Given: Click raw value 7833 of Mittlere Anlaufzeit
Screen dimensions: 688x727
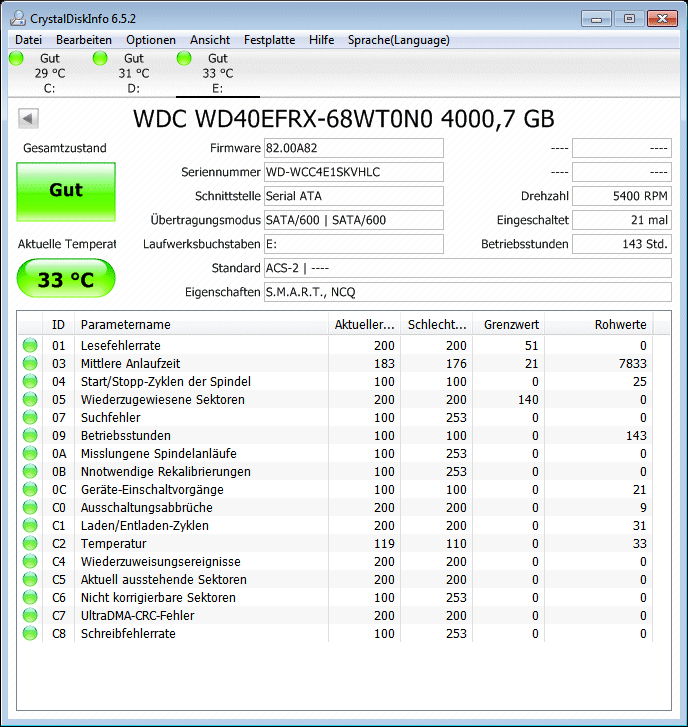Looking at the screenshot, I should 632,364.
